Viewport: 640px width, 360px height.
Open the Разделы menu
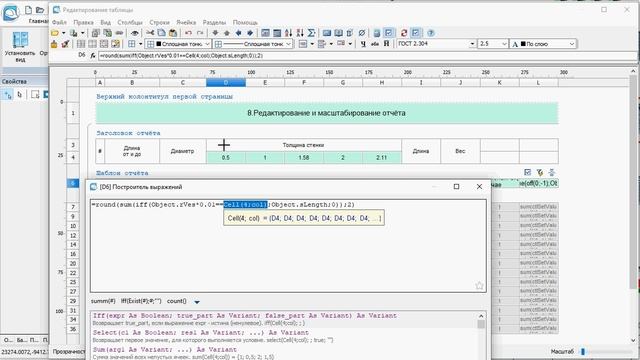(x=214, y=22)
